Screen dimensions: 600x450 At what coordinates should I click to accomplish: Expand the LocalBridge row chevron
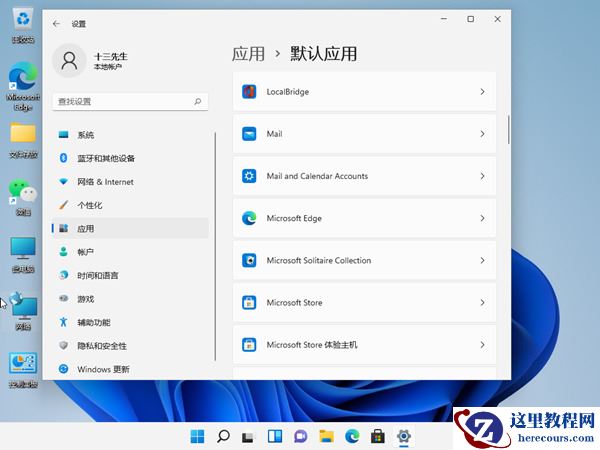point(482,92)
